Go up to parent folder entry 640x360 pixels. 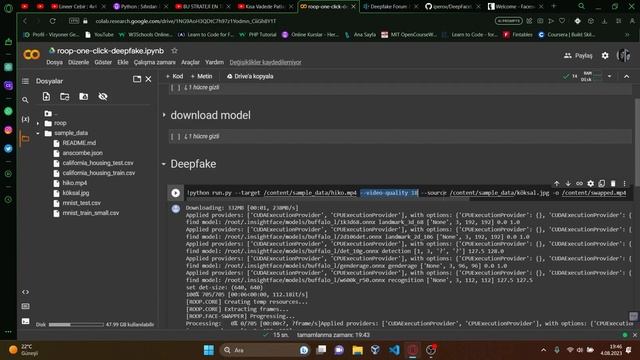click(x=51, y=113)
